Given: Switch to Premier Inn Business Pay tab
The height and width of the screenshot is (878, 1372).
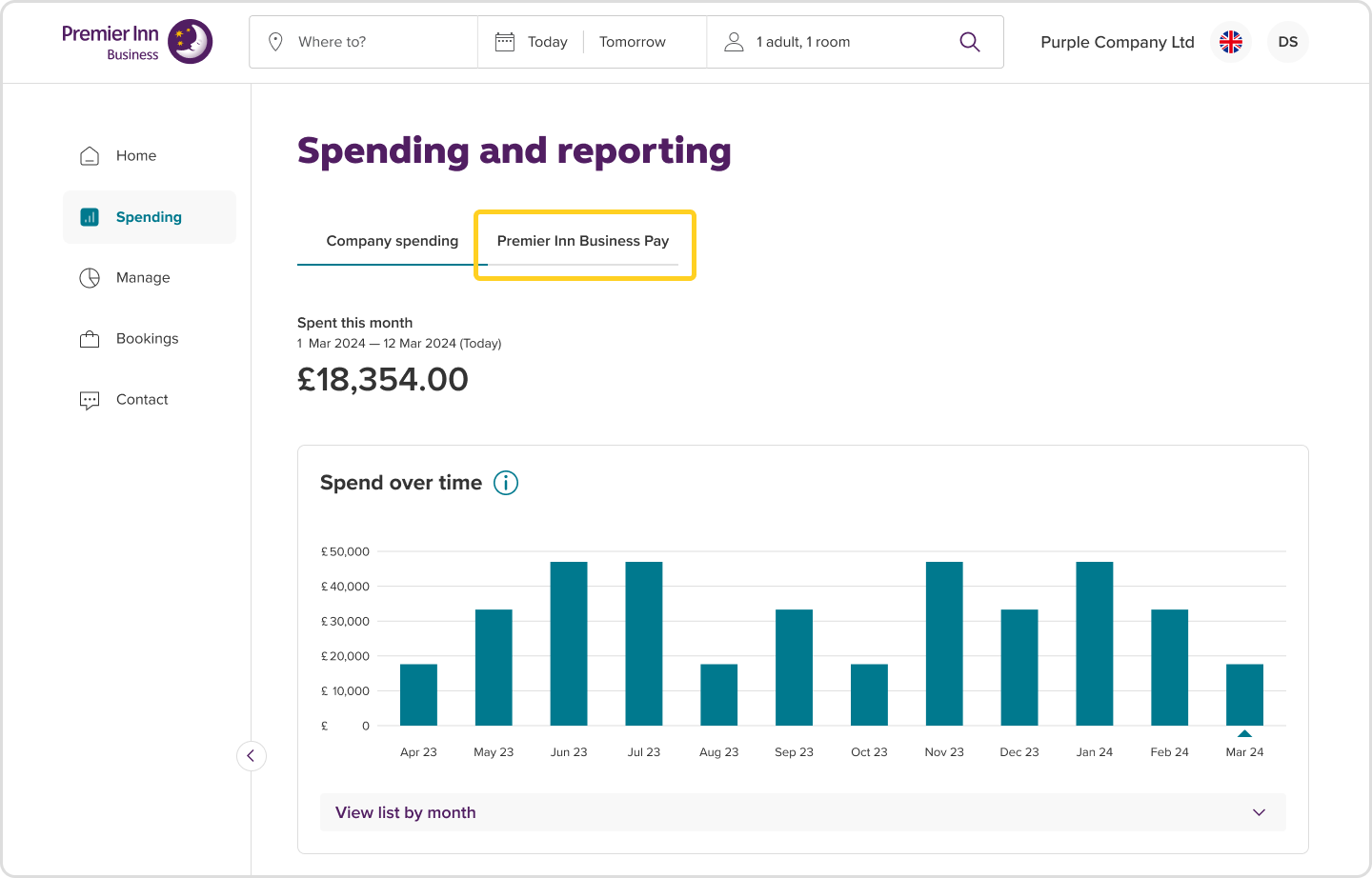Looking at the screenshot, I should point(583,241).
